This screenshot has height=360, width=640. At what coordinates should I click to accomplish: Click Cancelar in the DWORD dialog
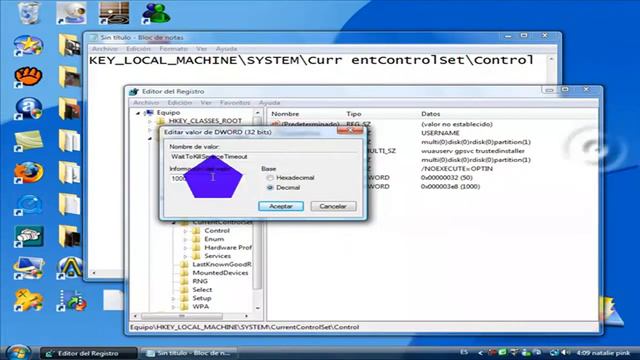click(333, 207)
